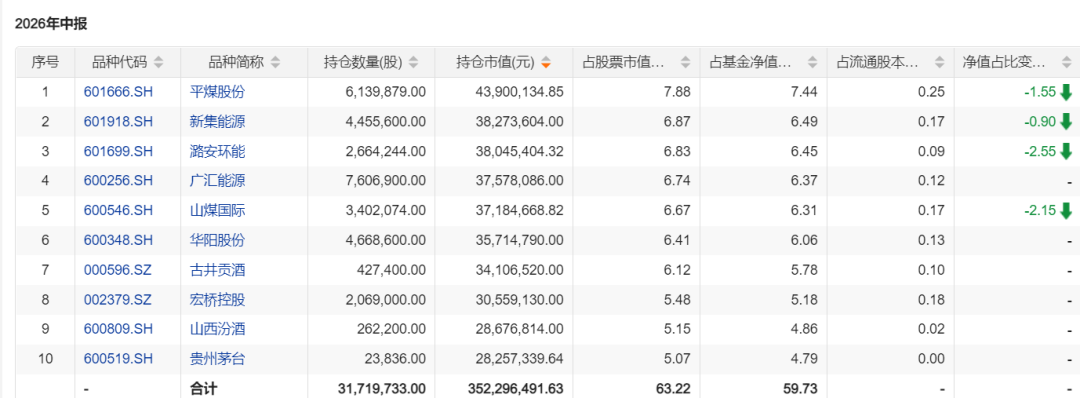Open 潞安环能 stock name link

pos(217,151)
